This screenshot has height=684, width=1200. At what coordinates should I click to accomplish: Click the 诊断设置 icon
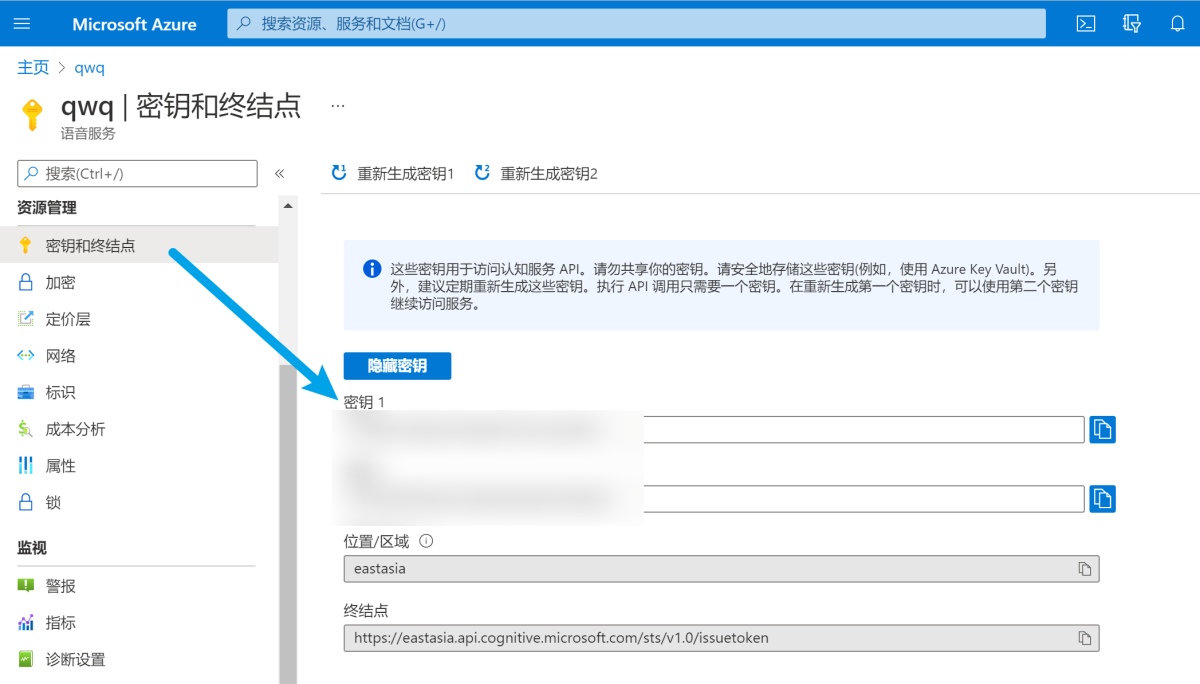pyautogui.click(x=26, y=659)
